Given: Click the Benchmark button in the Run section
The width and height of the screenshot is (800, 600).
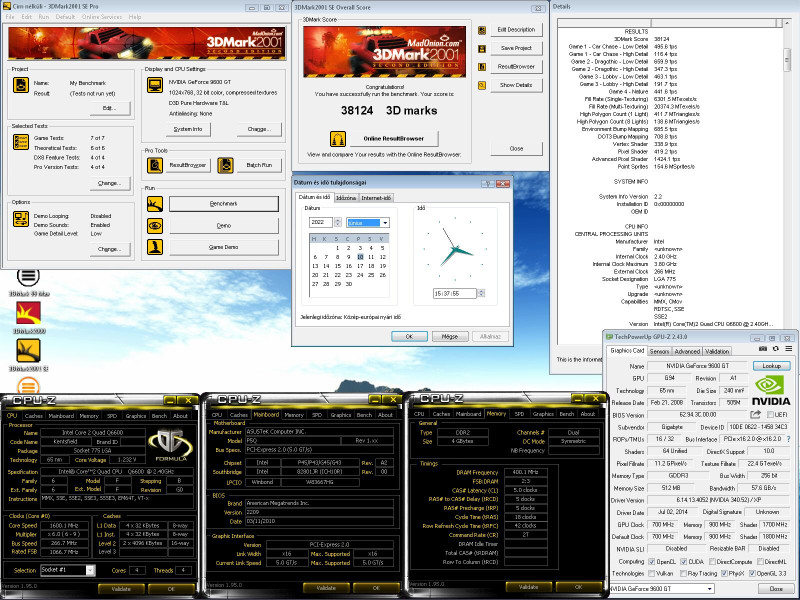Looking at the screenshot, I should [x=224, y=204].
